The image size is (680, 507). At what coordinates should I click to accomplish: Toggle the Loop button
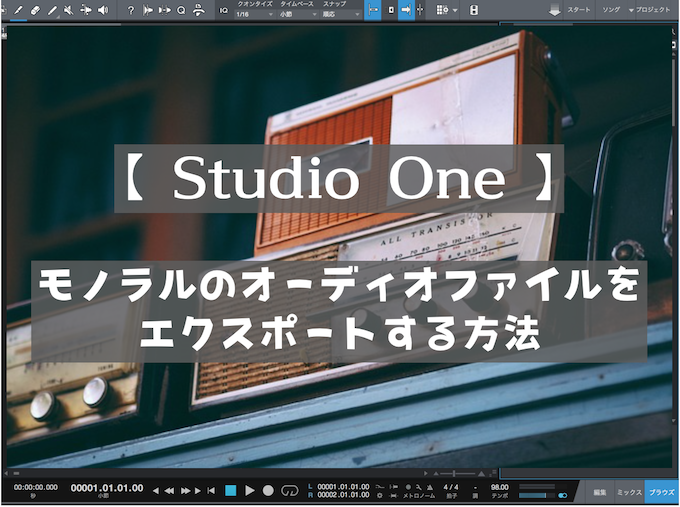(290, 491)
